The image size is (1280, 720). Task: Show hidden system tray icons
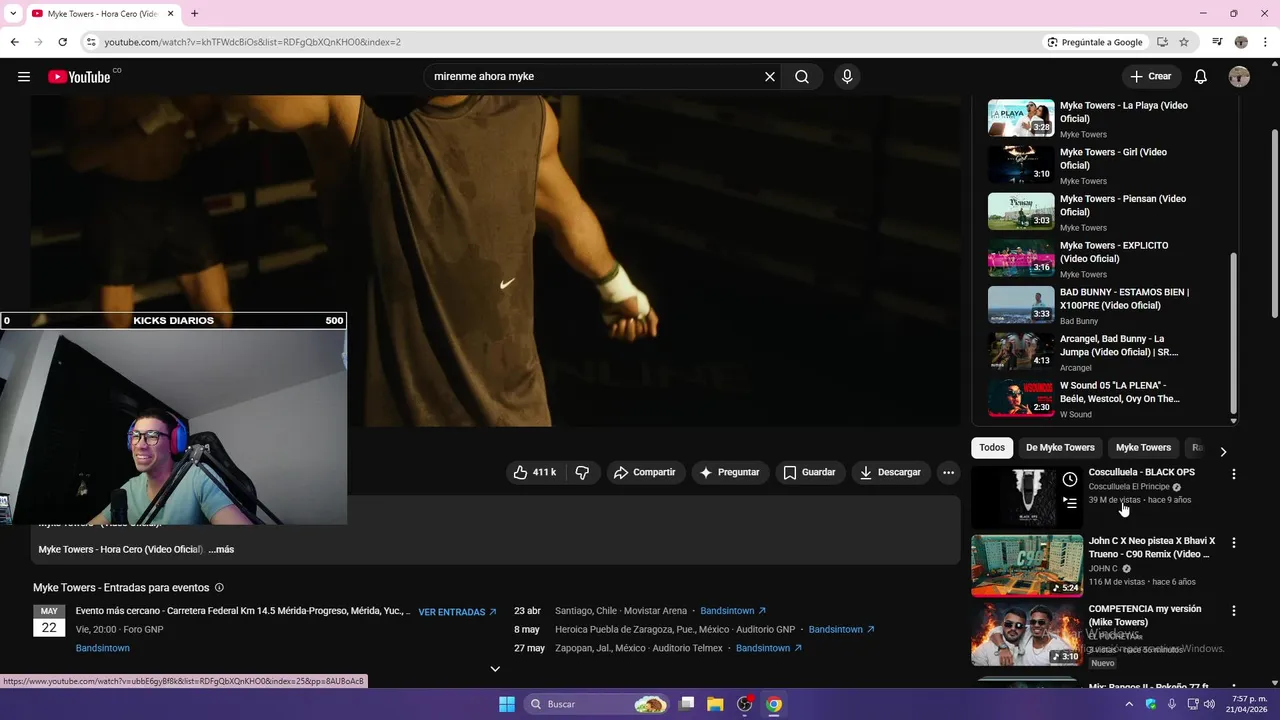(x=1129, y=704)
